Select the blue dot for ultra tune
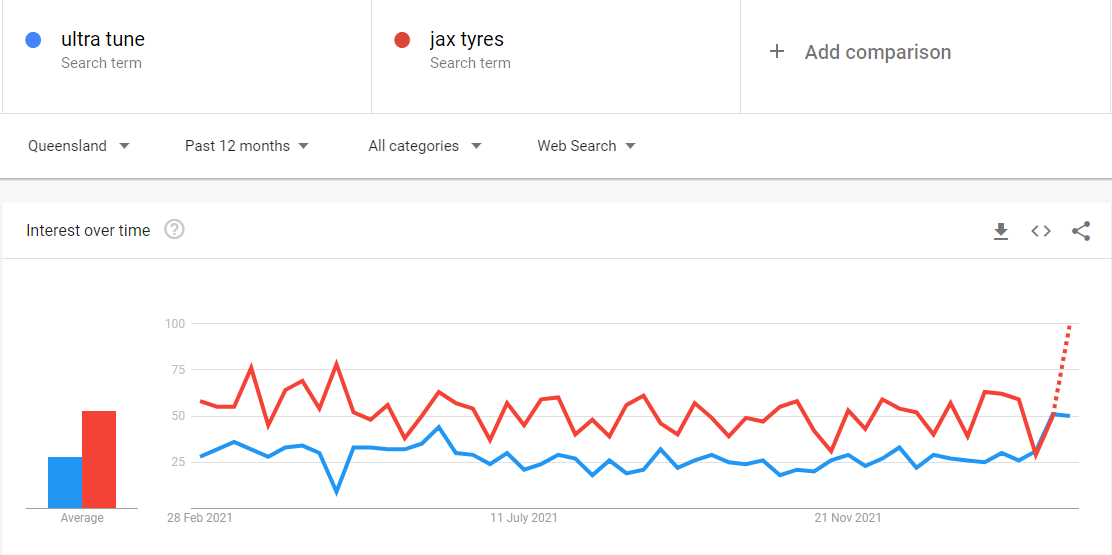Screen dimensions: 1112x555 tap(33, 40)
